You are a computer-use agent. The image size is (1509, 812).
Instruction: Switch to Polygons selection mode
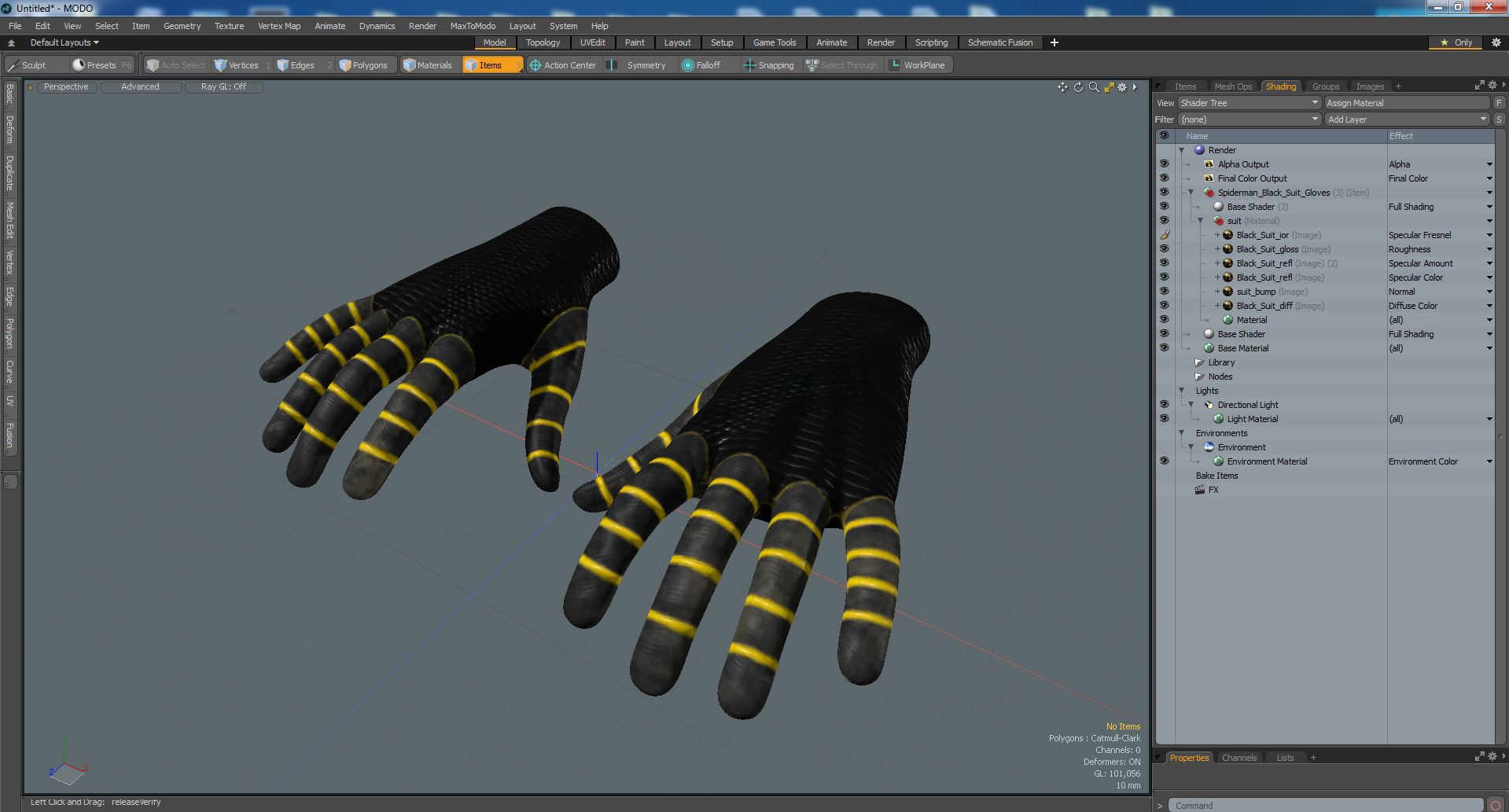point(364,65)
